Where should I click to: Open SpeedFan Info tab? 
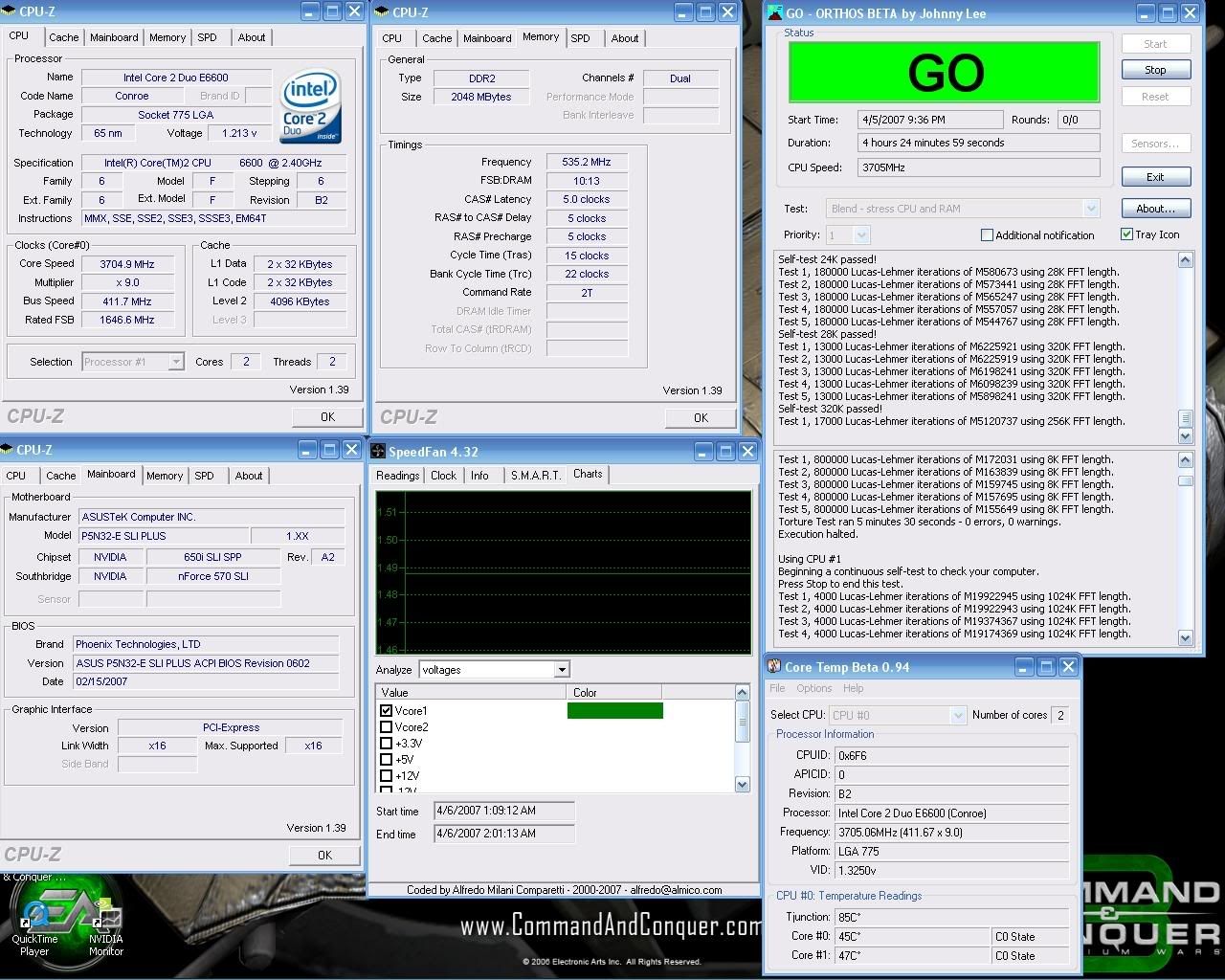479,475
